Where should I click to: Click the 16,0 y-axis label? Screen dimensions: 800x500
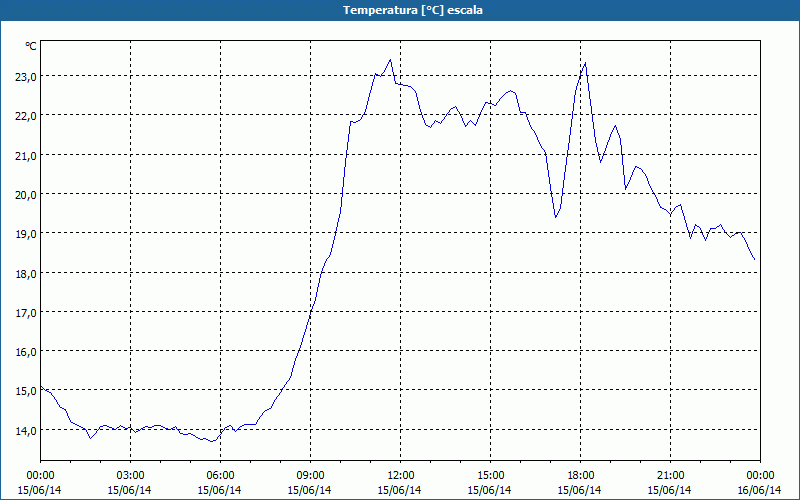pos(26,352)
